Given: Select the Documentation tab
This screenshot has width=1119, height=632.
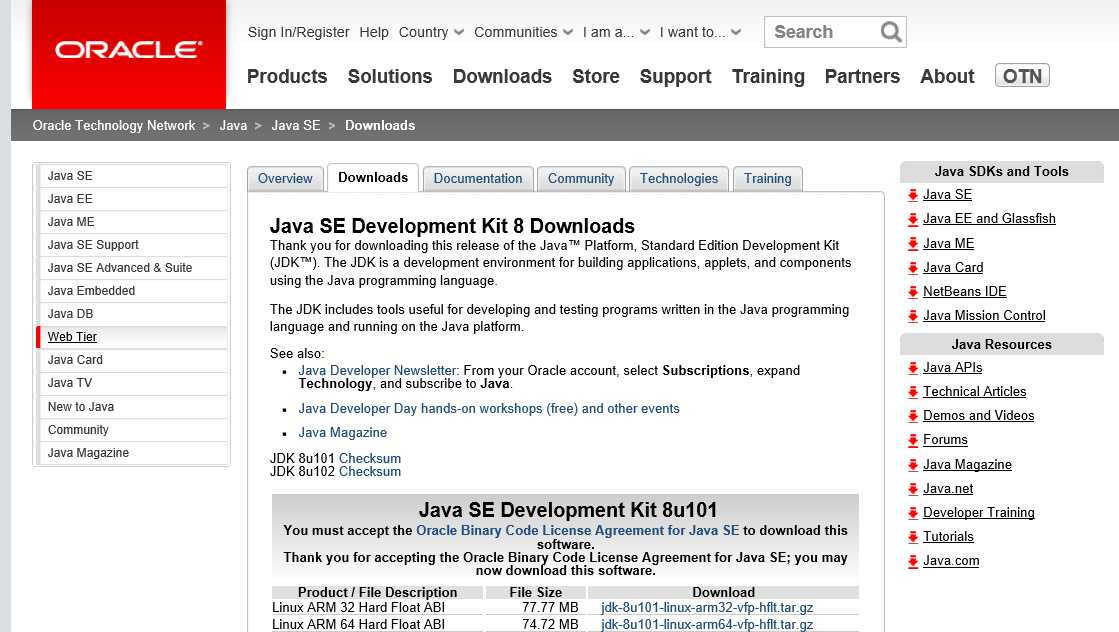Looking at the screenshot, I should pyautogui.click(x=478, y=178).
